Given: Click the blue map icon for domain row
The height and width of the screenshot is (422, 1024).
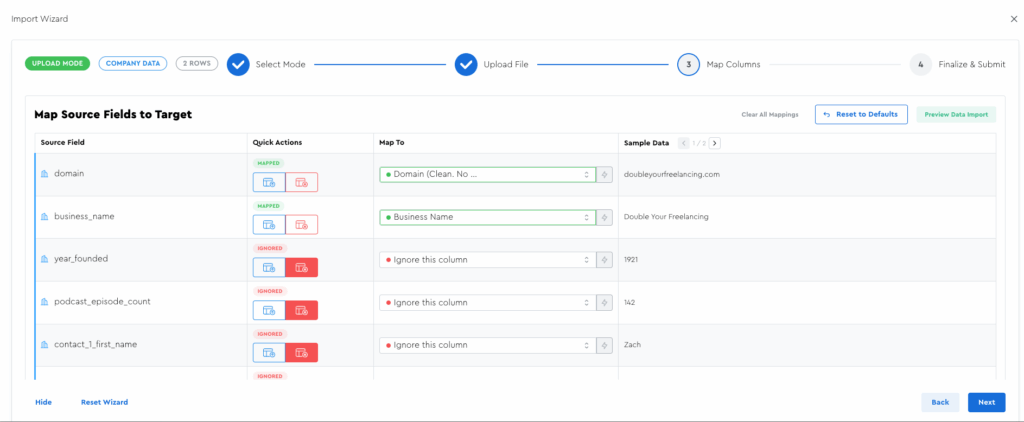Looking at the screenshot, I should click(x=268, y=182).
